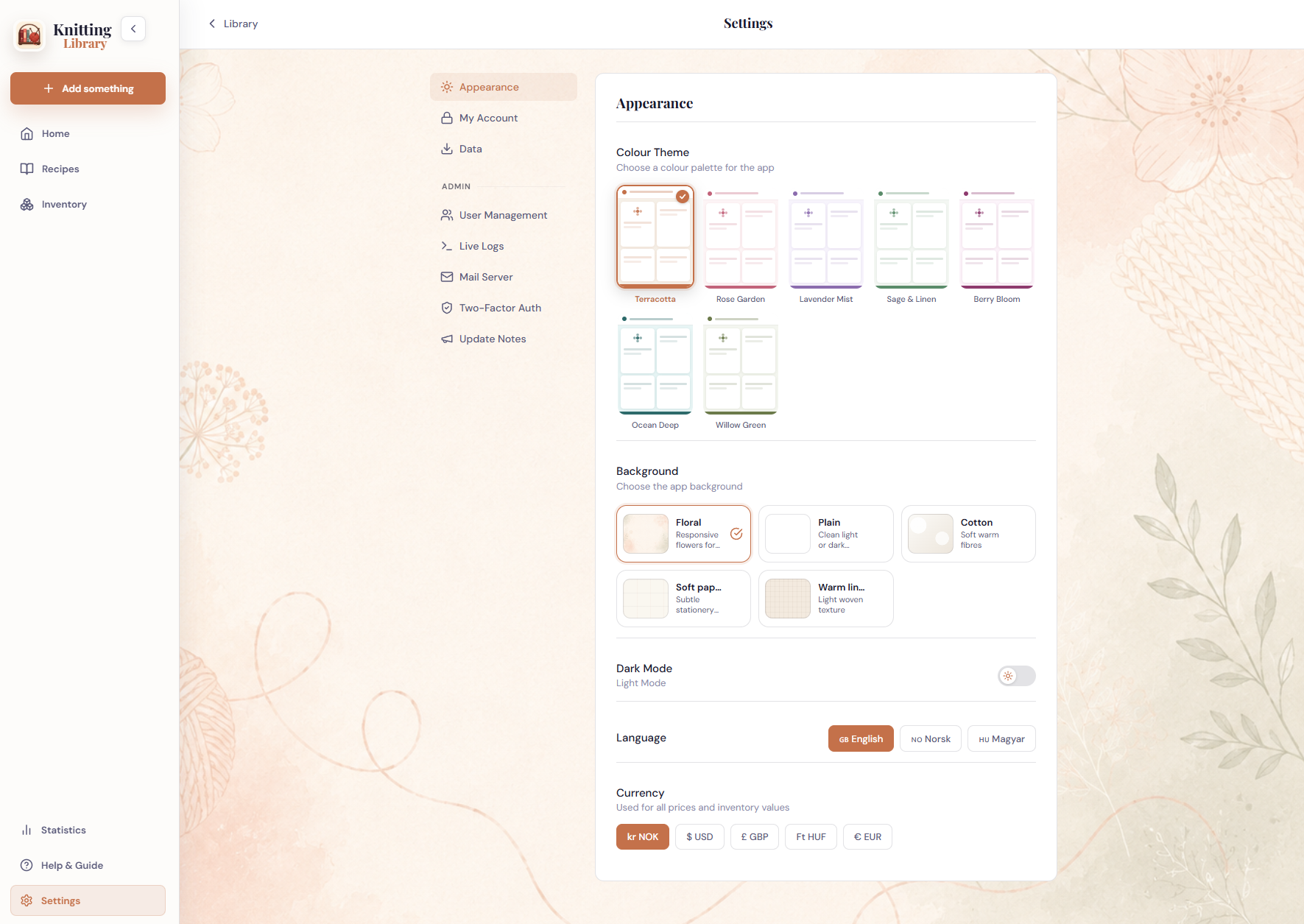Select Ft HUF currency
The width and height of the screenshot is (1304, 924).
(811, 836)
